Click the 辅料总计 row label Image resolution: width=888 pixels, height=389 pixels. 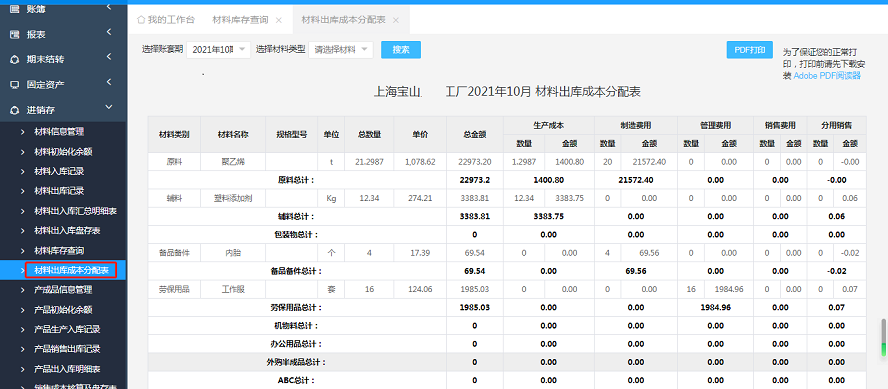[x=297, y=217]
